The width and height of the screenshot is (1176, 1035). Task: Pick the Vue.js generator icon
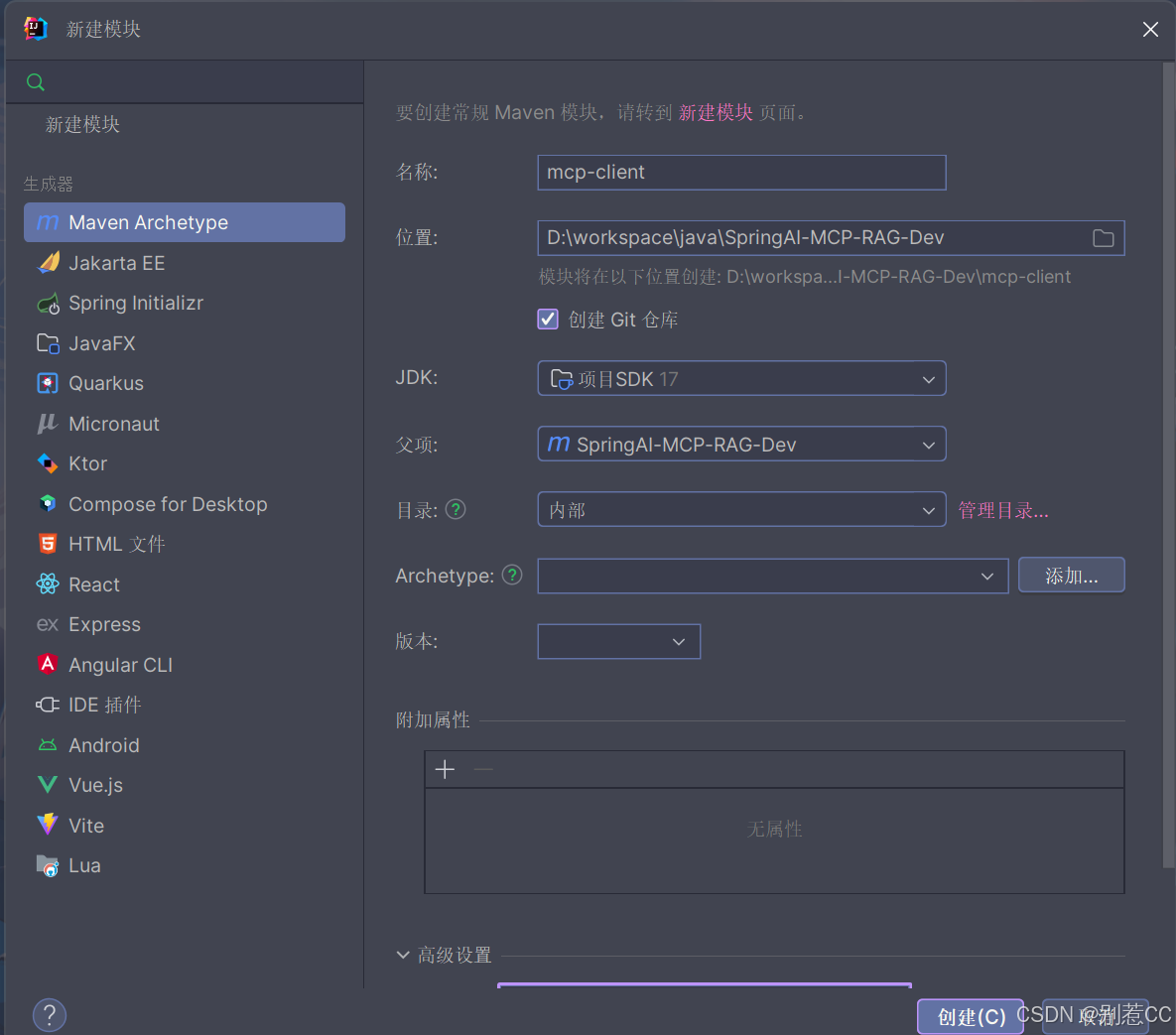(x=48, y=785)
